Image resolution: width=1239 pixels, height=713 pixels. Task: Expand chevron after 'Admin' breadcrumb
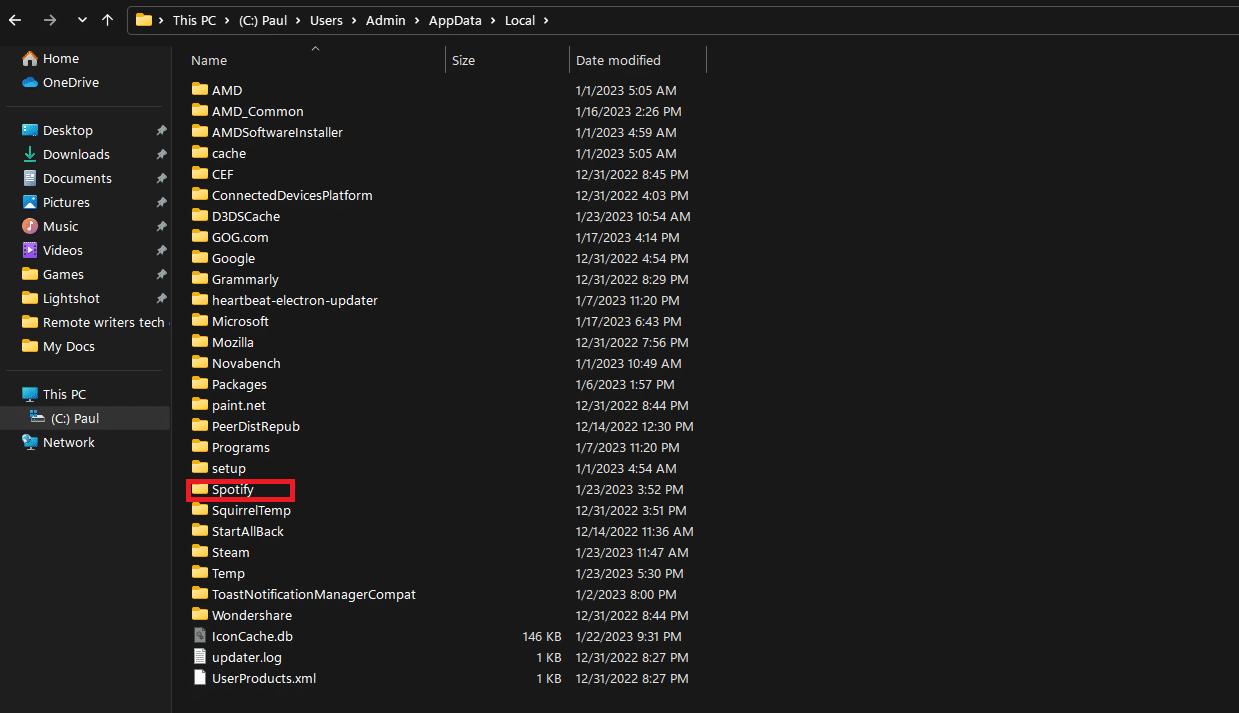click(x=416, y=20)
